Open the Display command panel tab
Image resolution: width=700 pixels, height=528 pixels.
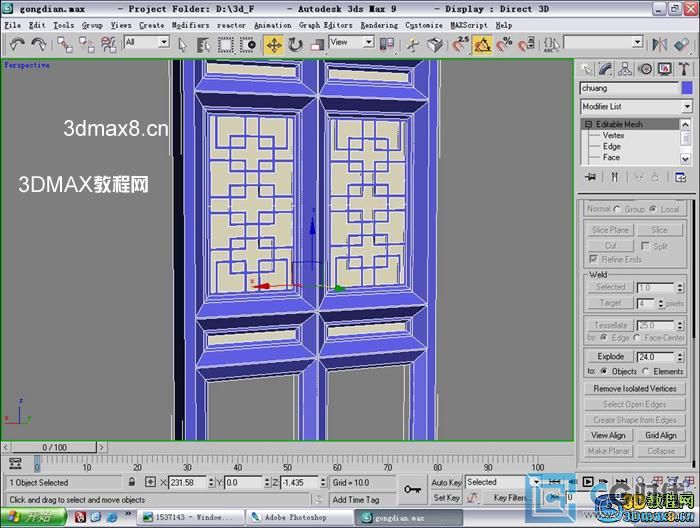(x=664, y=69)
